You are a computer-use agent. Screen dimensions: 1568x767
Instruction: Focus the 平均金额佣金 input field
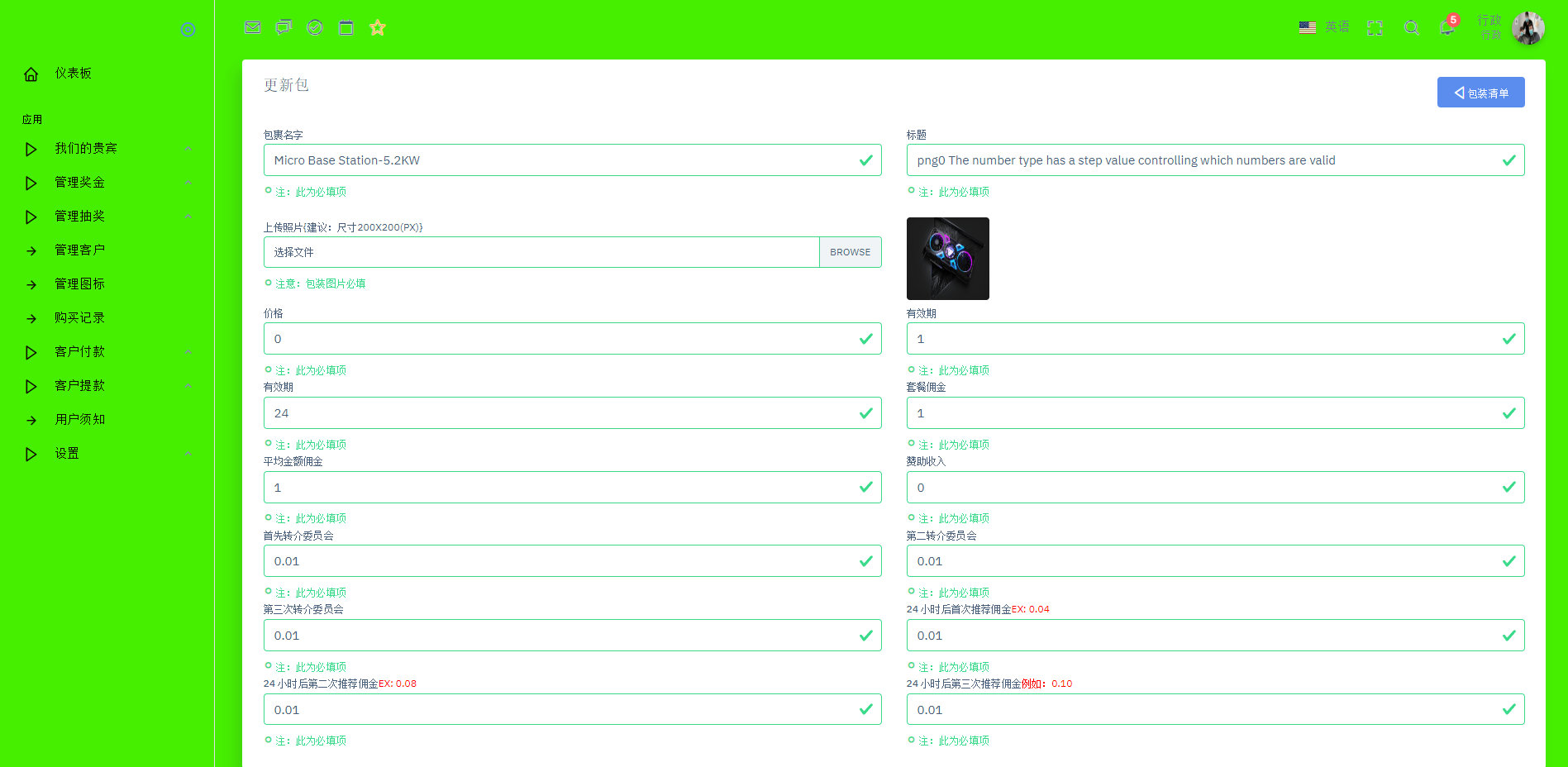point(572,488)
